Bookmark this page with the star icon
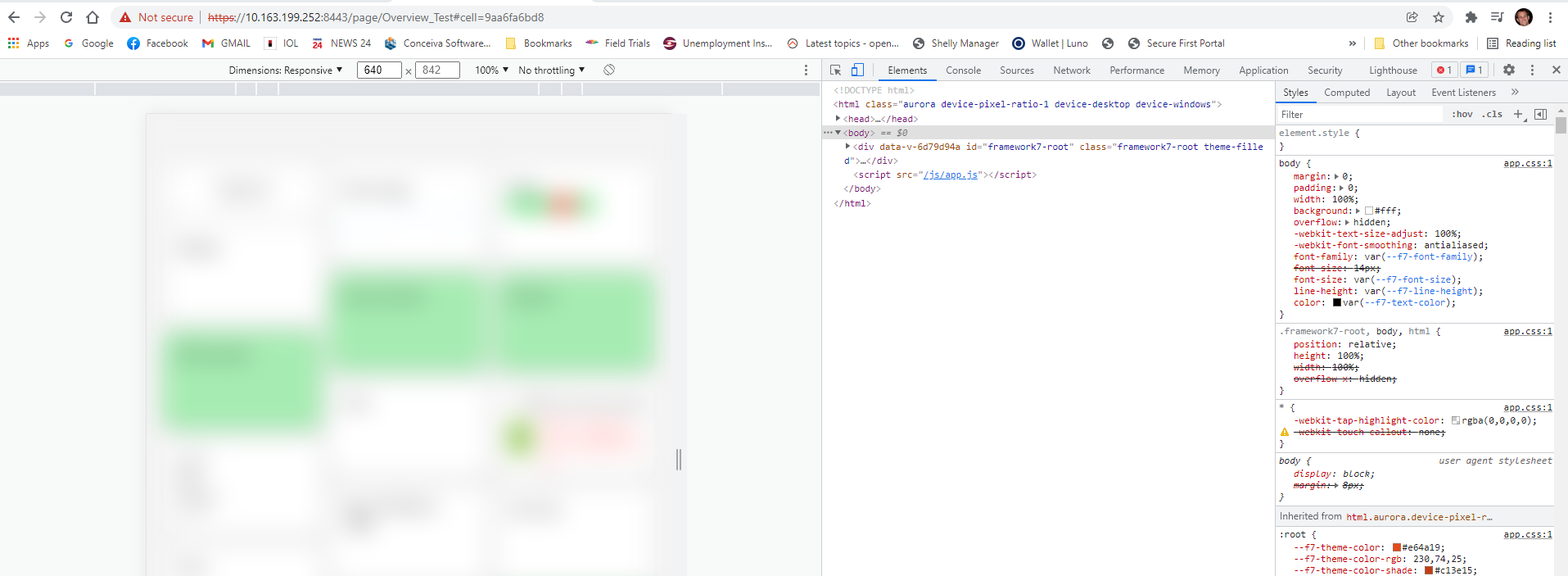1568x576 pixels. [x=1439, y=17]
